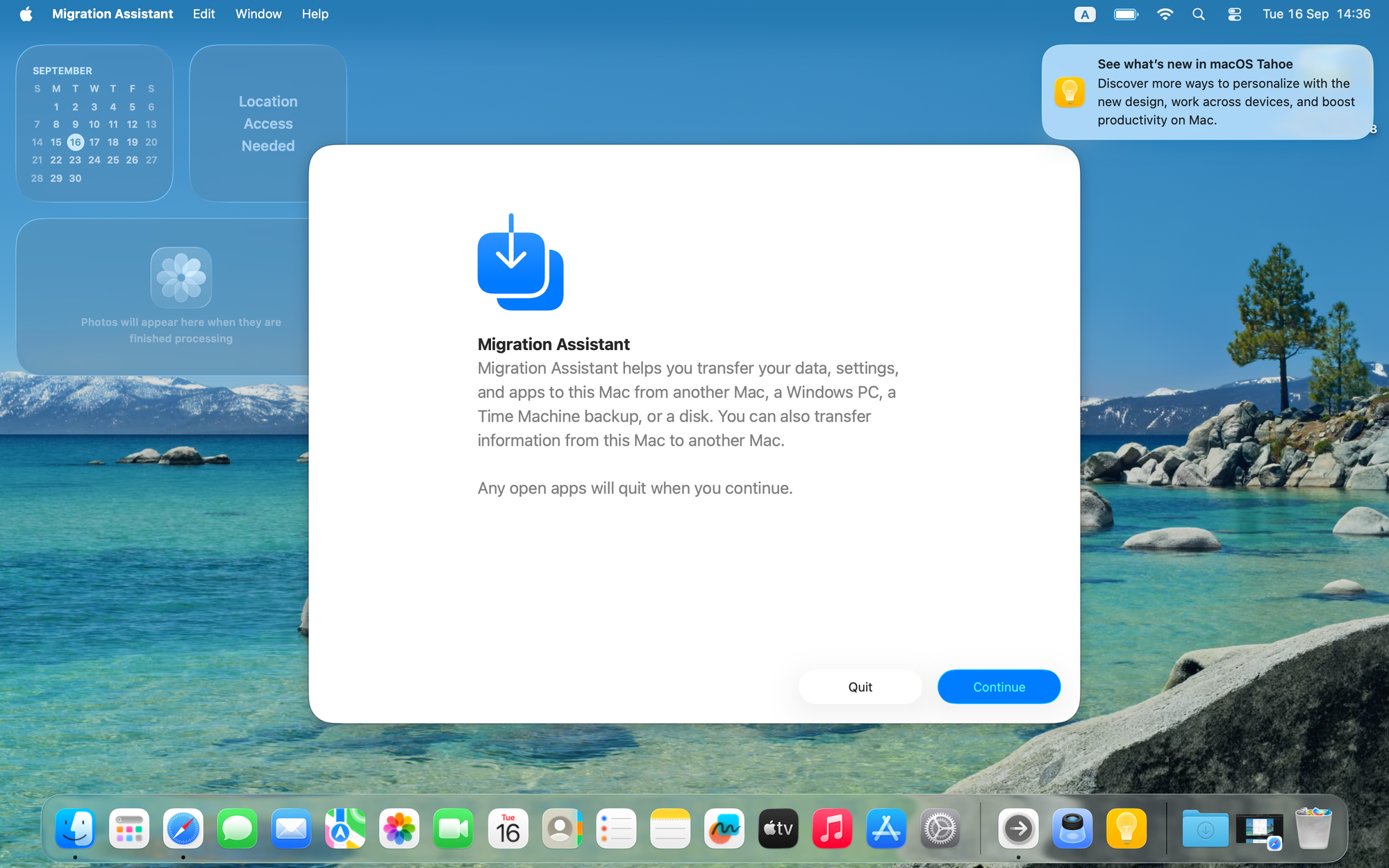
Task: Open Music from the Dock
Action: [x=832, y=828]
